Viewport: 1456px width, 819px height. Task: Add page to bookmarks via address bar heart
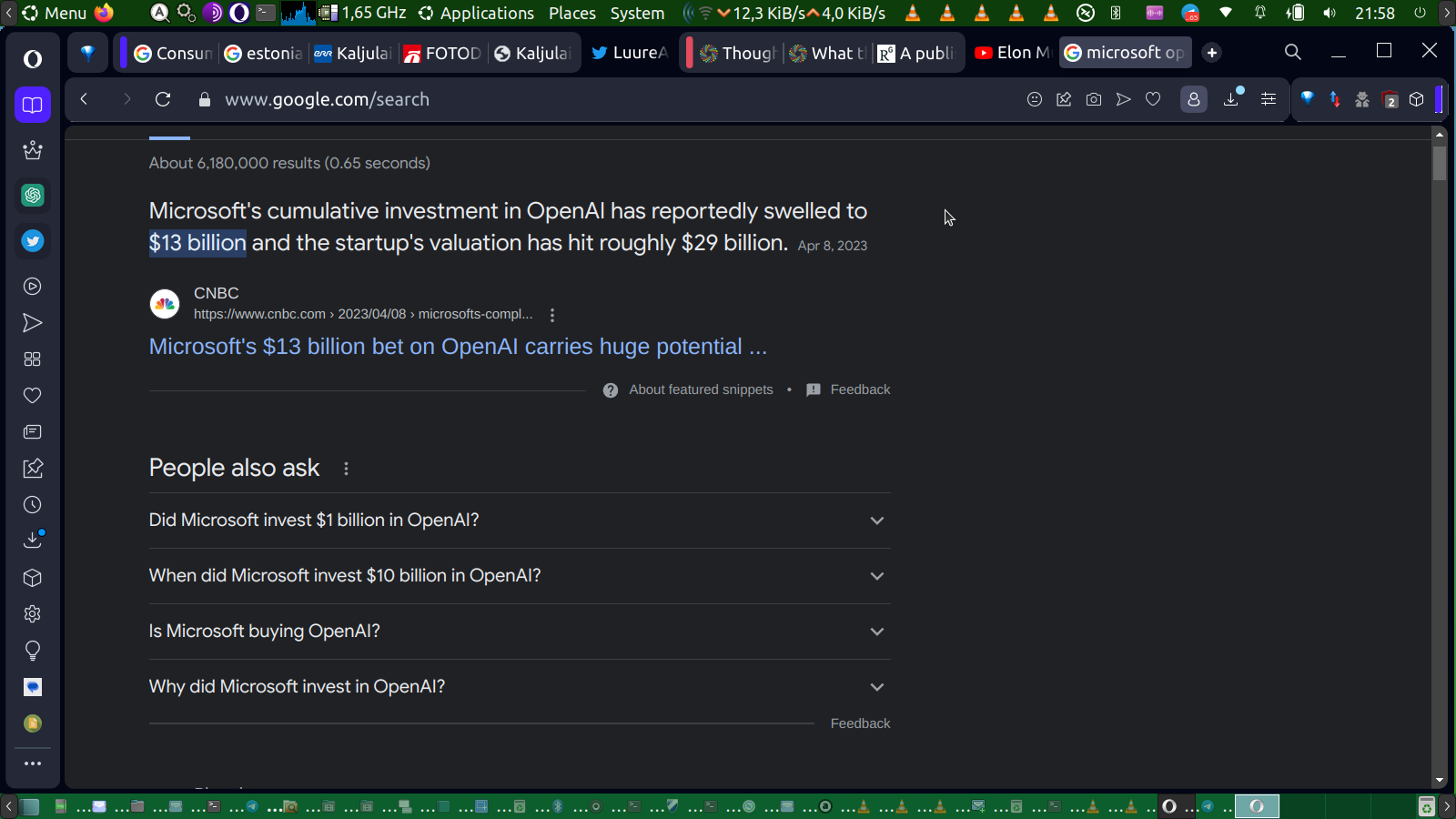click(1153, 99)
